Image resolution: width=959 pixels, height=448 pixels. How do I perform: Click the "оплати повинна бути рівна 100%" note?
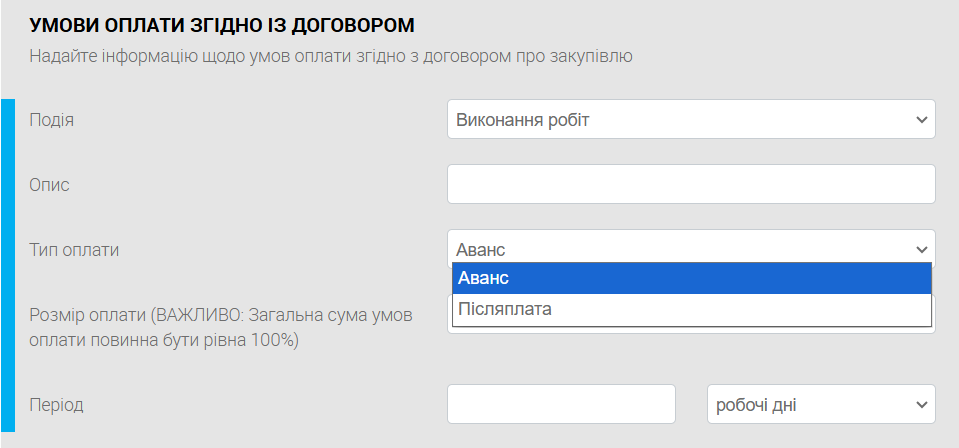165,340
